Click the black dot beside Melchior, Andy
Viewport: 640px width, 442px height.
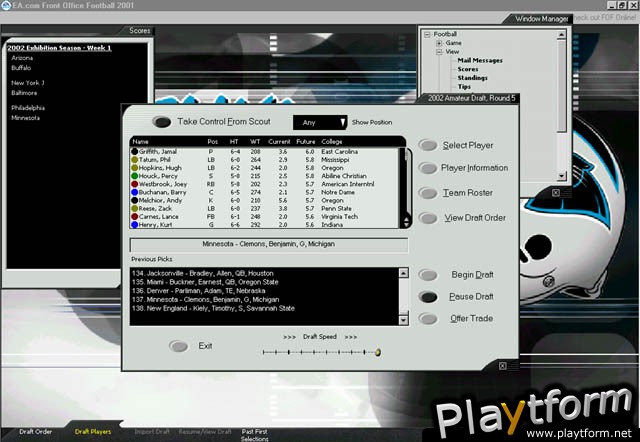(134, 200)
